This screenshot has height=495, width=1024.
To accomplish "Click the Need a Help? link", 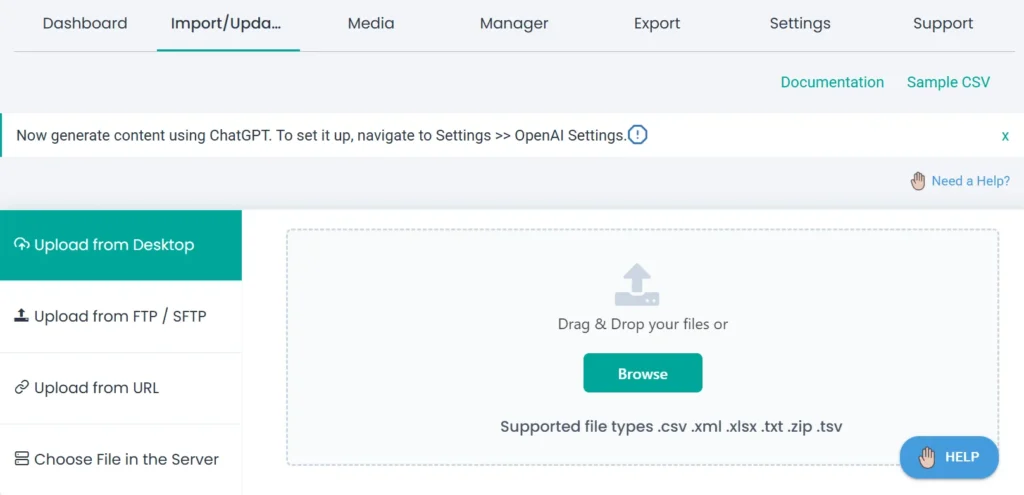I will (x=970, y=181).
